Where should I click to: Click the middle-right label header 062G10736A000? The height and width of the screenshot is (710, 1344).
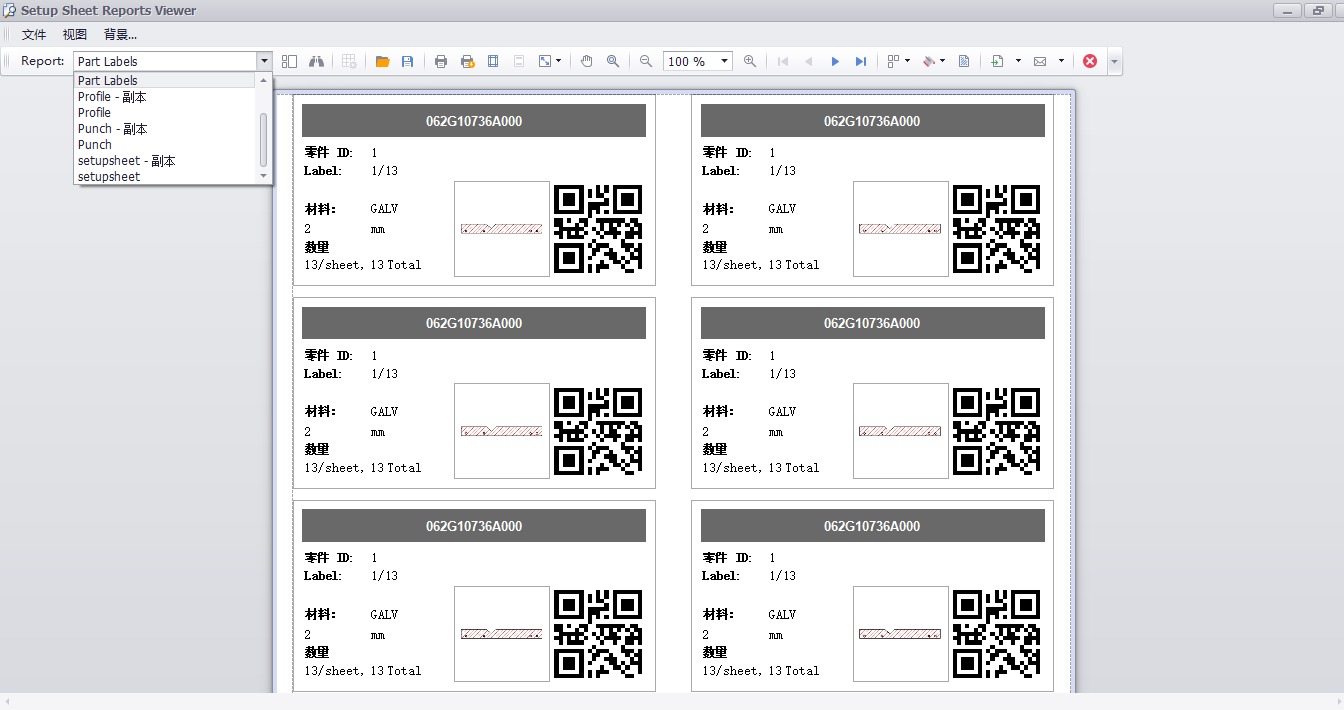[872, 323]
